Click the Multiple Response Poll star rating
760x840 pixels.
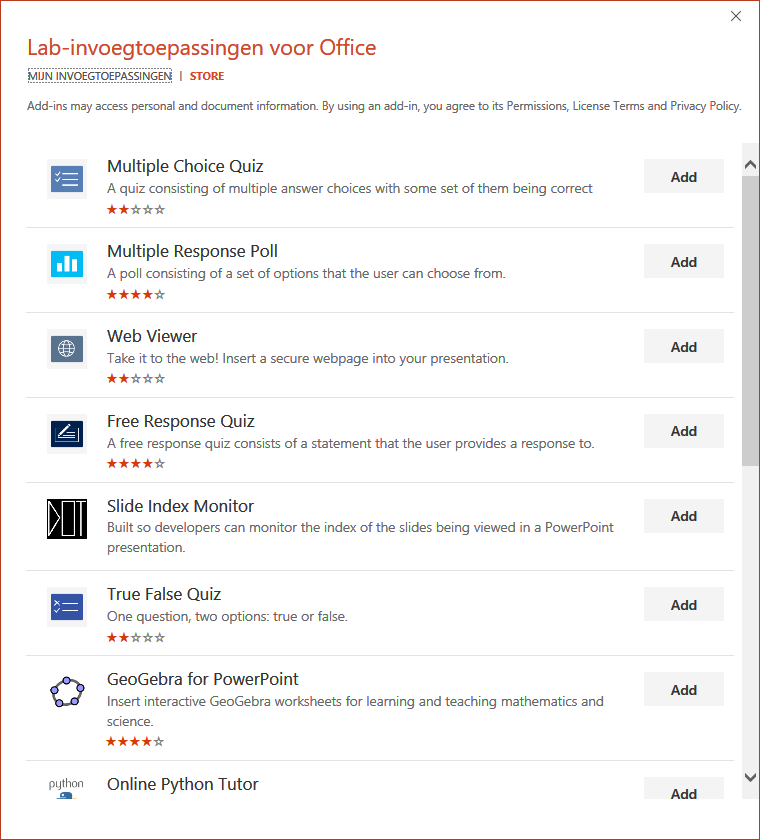[x=136, y=295]
